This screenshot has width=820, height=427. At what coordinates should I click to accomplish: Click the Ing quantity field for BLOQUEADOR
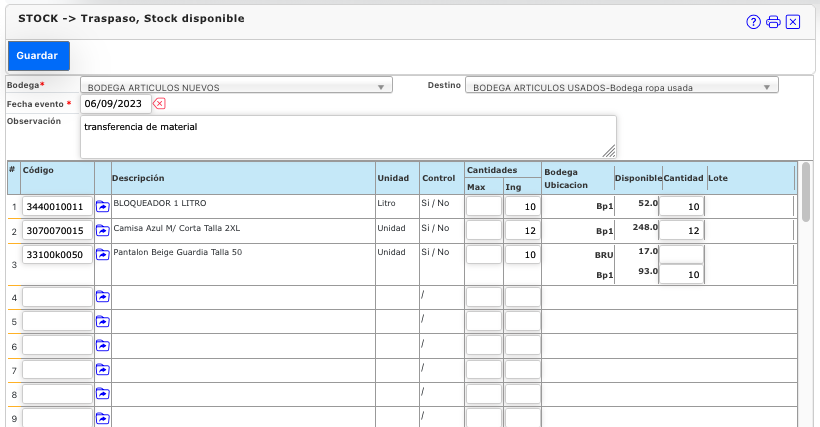tap(522, 206)
